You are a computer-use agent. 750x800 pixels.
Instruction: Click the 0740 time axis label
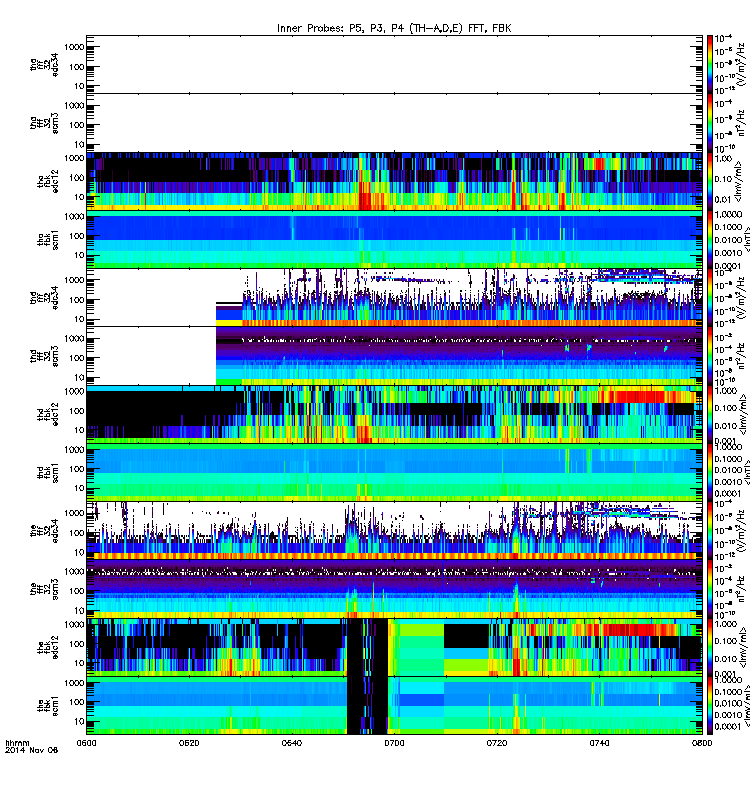pyautogui.click(x=599, y=743)
